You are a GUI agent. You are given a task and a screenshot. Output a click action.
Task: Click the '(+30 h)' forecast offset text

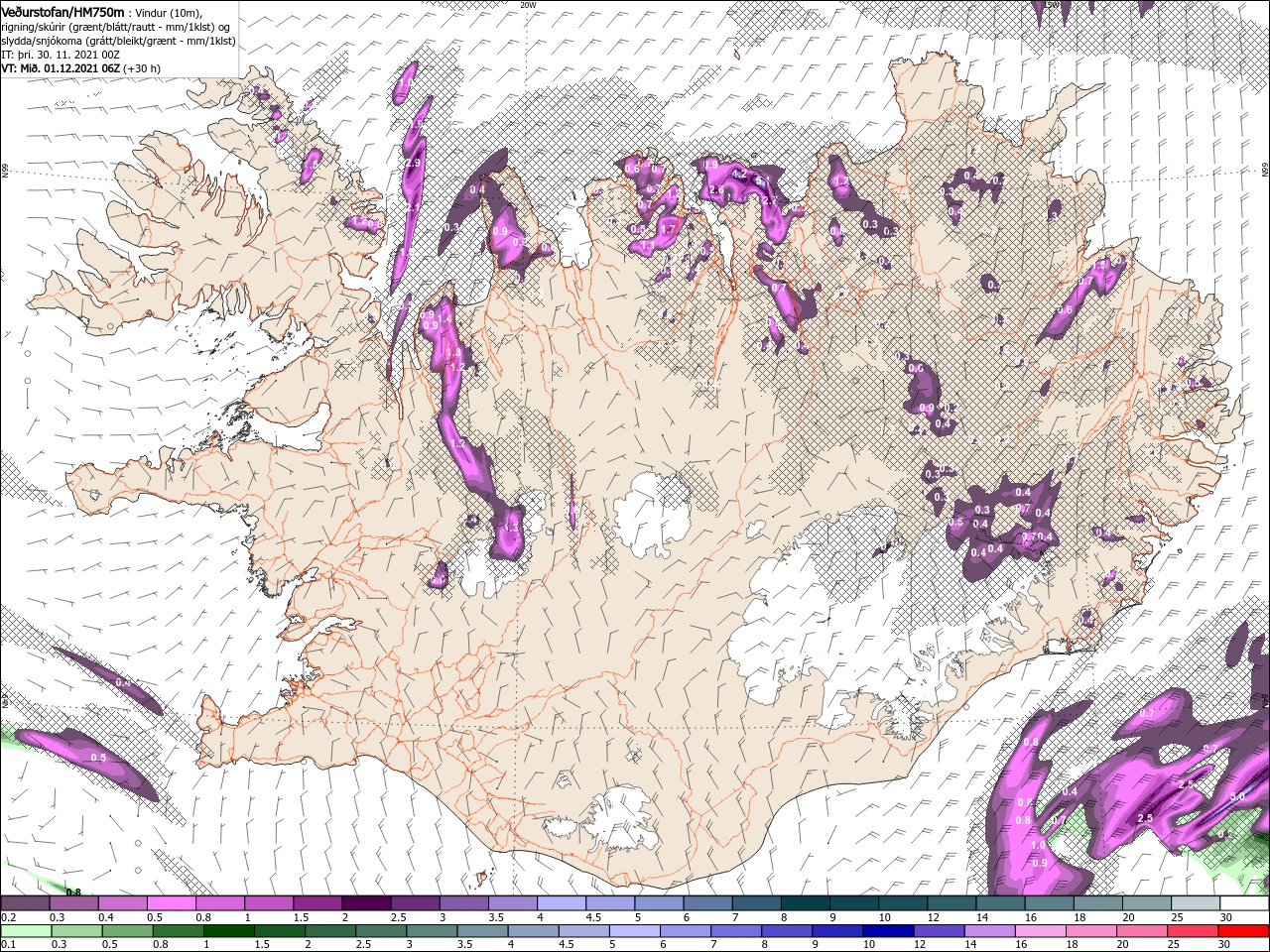point(143,68)
